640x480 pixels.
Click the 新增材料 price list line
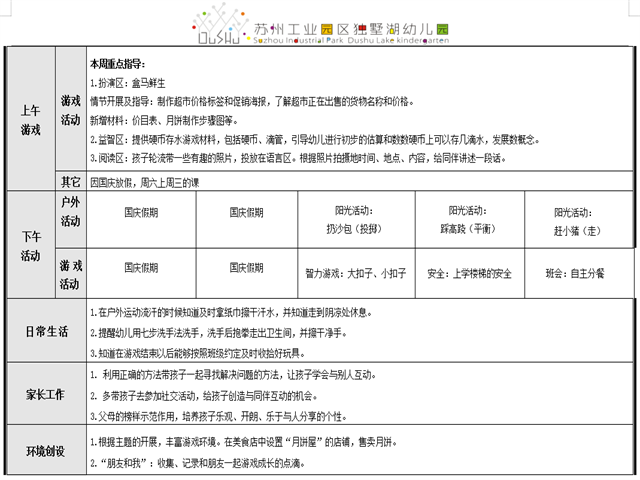(182, 120)
